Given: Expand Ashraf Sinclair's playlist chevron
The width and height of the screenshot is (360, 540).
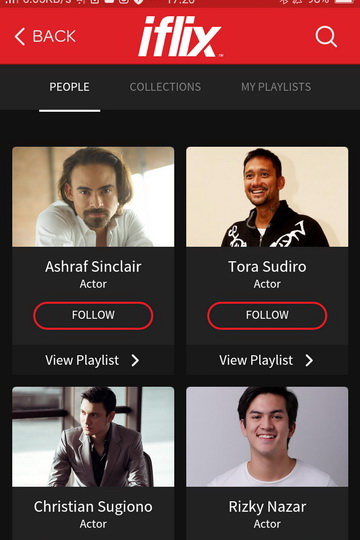Looking at the screenshot, I should point(135,361).
